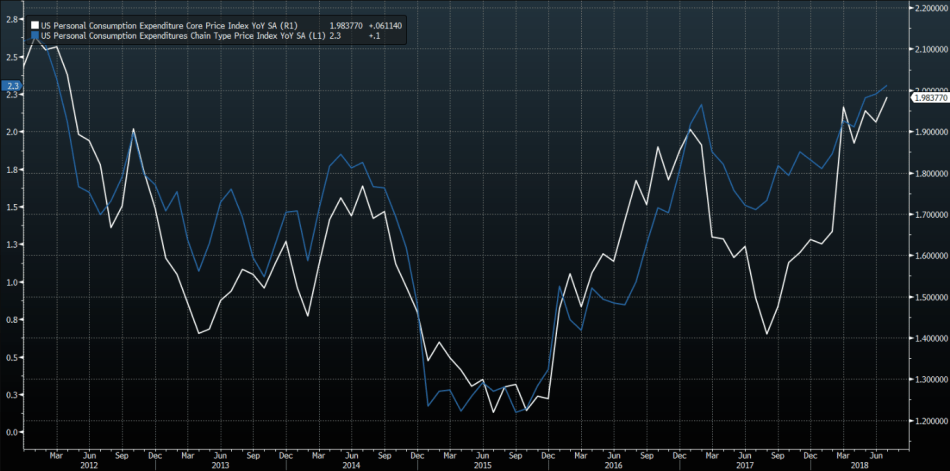
Task: Click the 1.800000 label on the right axis
Action: [931, 173]
